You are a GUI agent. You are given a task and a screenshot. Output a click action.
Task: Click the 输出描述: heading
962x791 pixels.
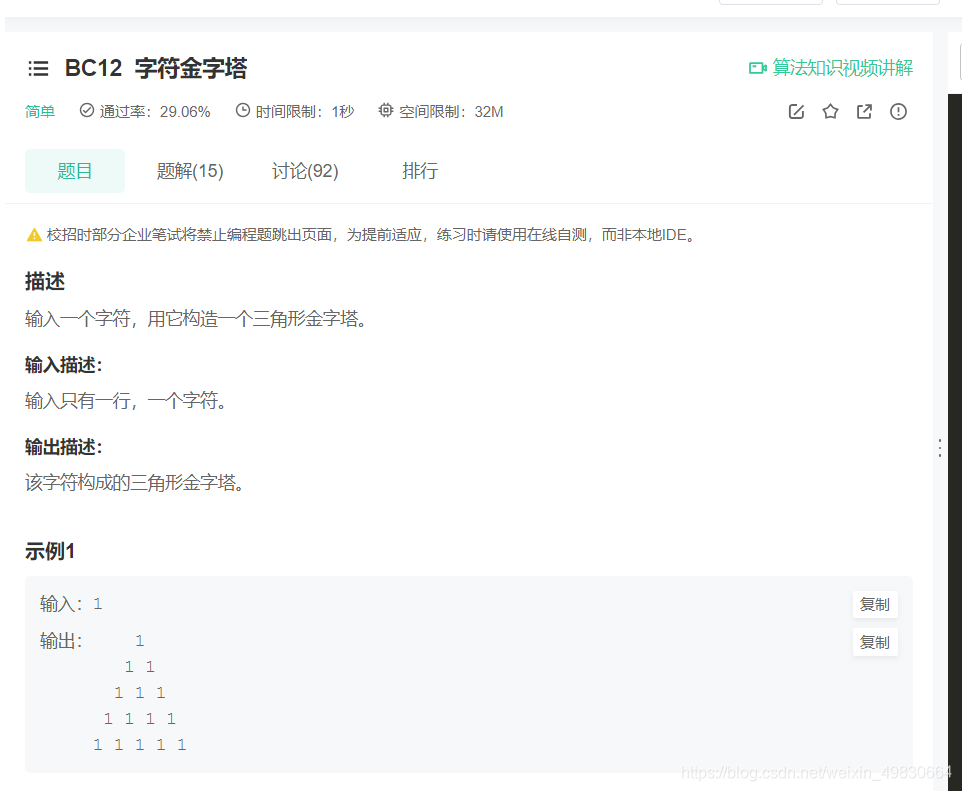pyautogui.click(x=63, y=447)
